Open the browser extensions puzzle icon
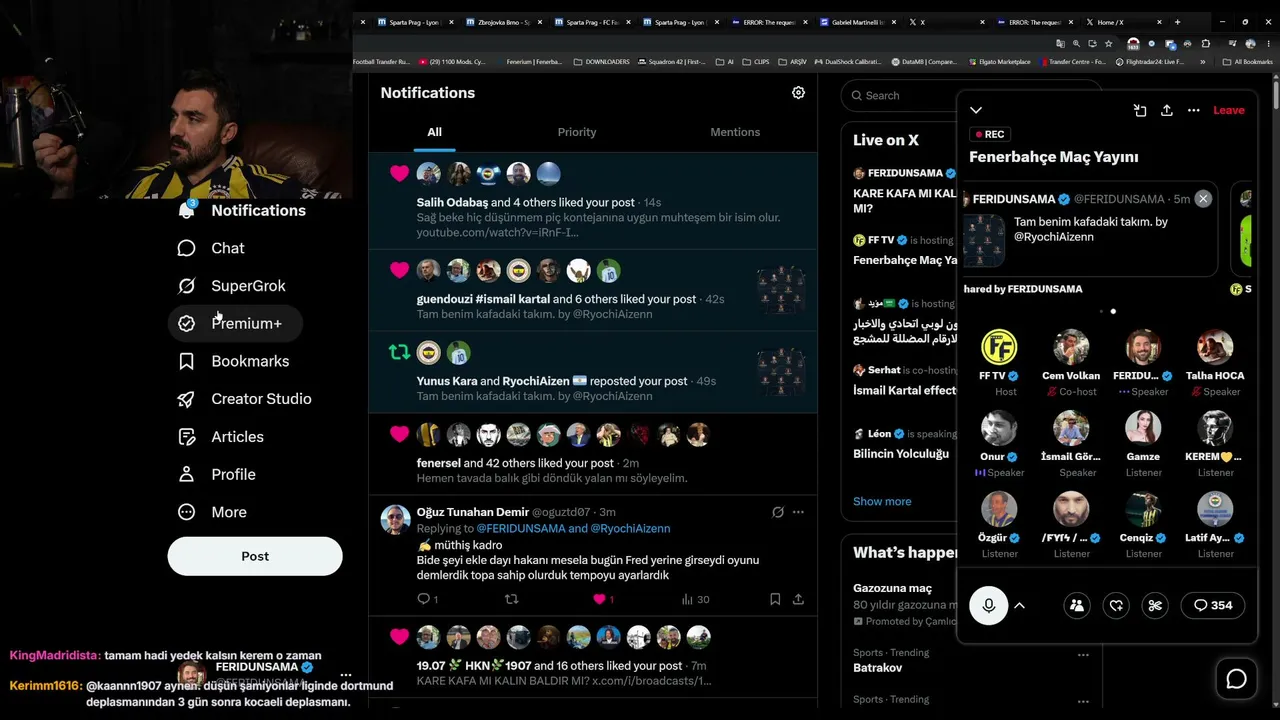 tap(1206, 44)
